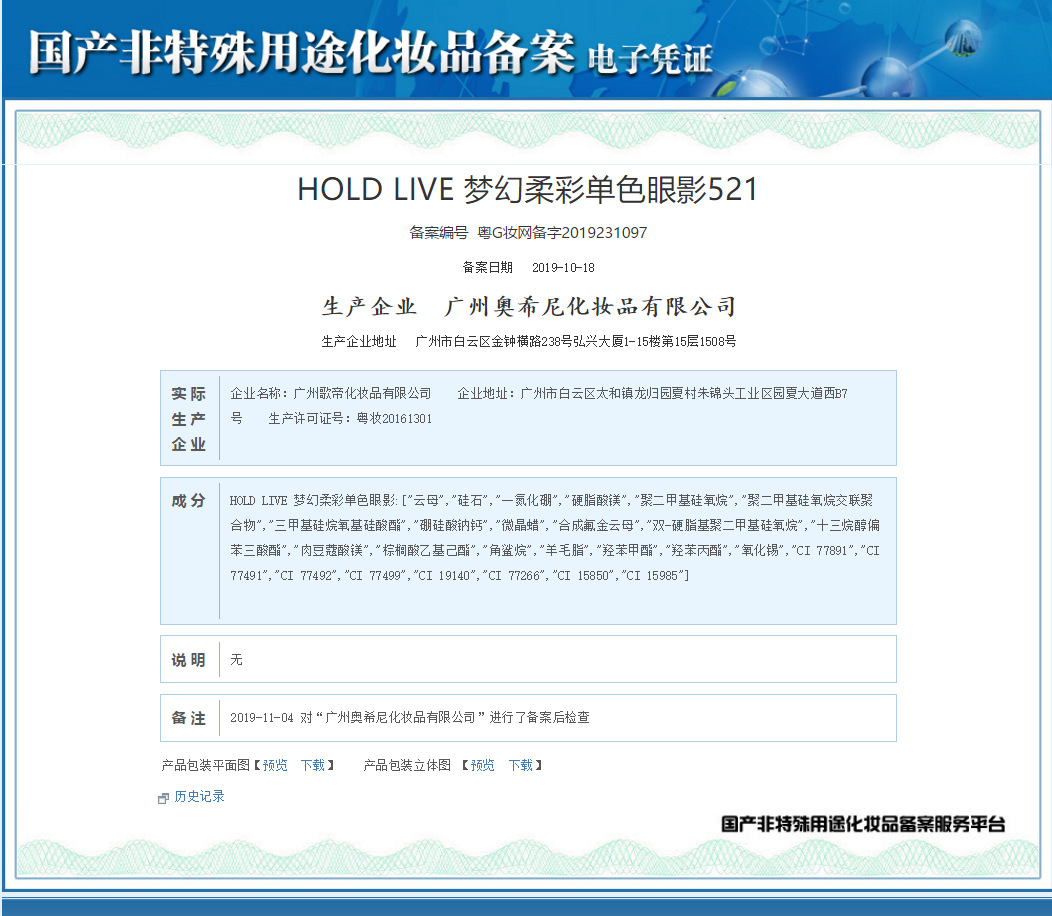Viewport: 1052px width, 916px height.
Task: Click the filing date 2019-10-18
Action: coord(564,268)
